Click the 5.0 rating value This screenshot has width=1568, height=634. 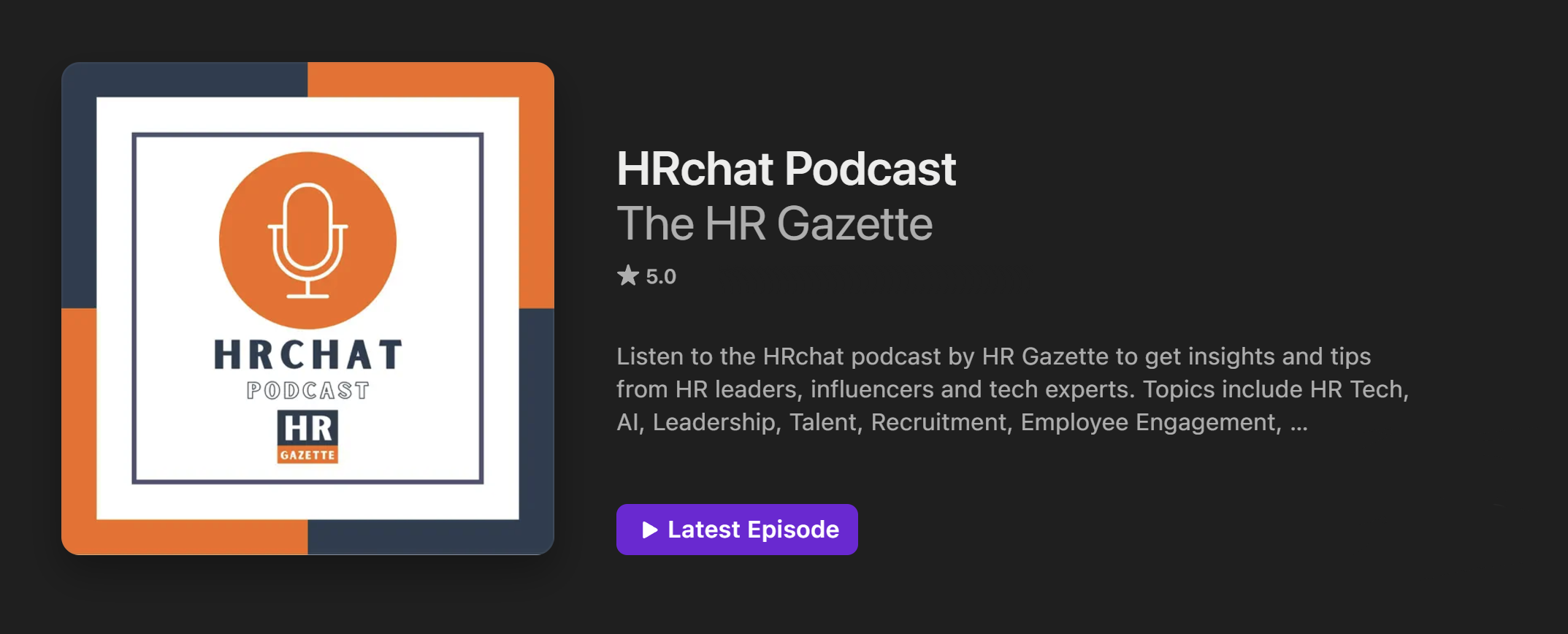pyautogui.click(x=661, y=277)
